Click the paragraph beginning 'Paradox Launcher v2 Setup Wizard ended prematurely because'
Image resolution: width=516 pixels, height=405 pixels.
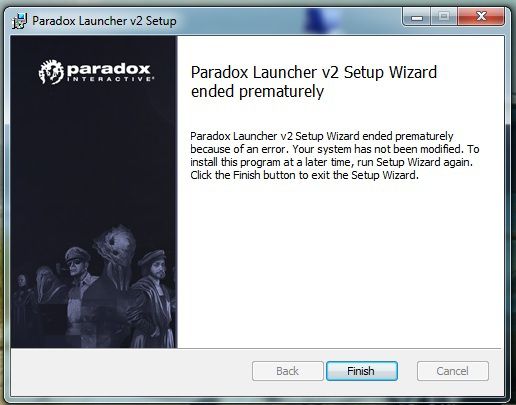point(335,155)
